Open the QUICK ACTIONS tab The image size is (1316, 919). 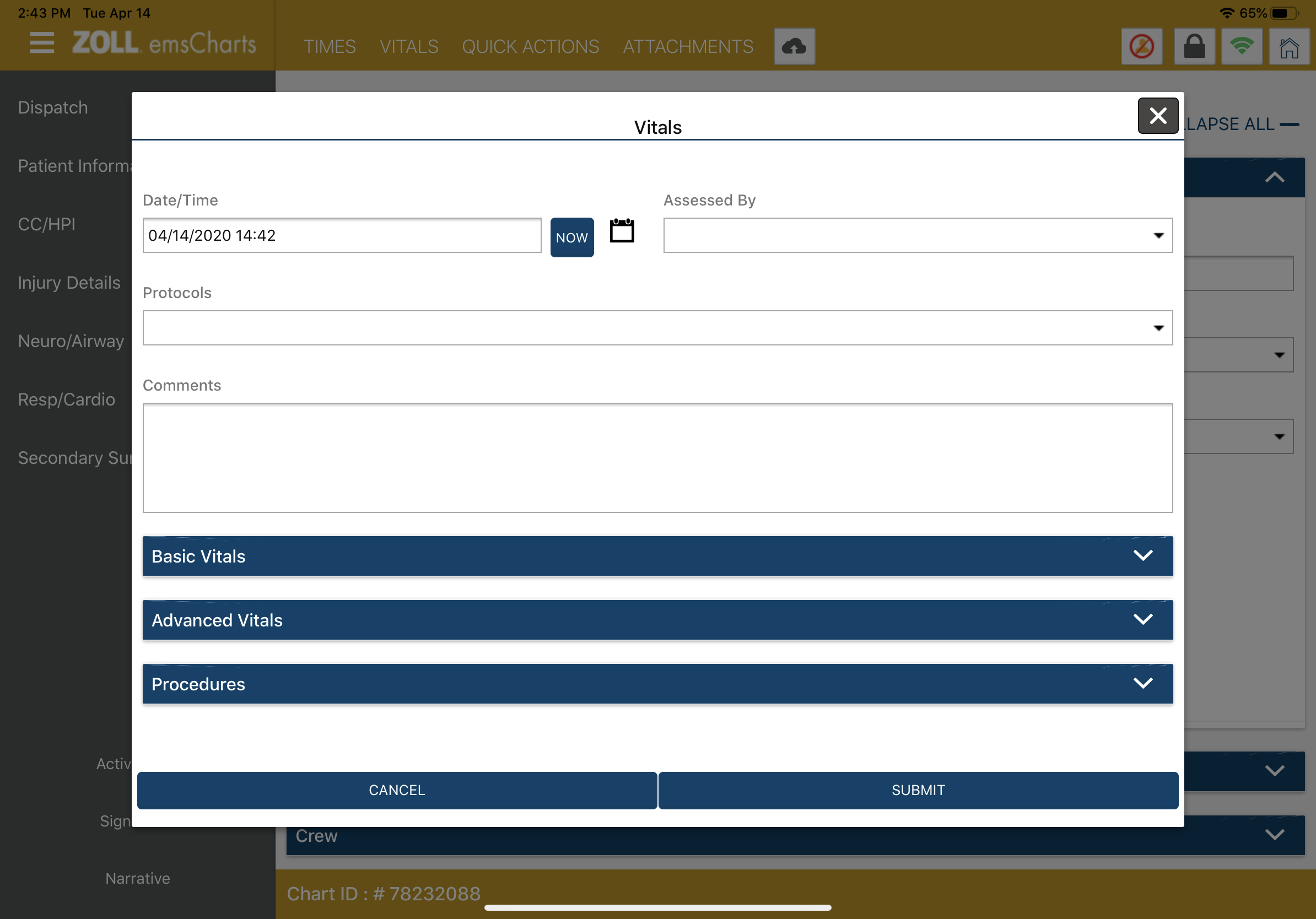pos(530,46)
